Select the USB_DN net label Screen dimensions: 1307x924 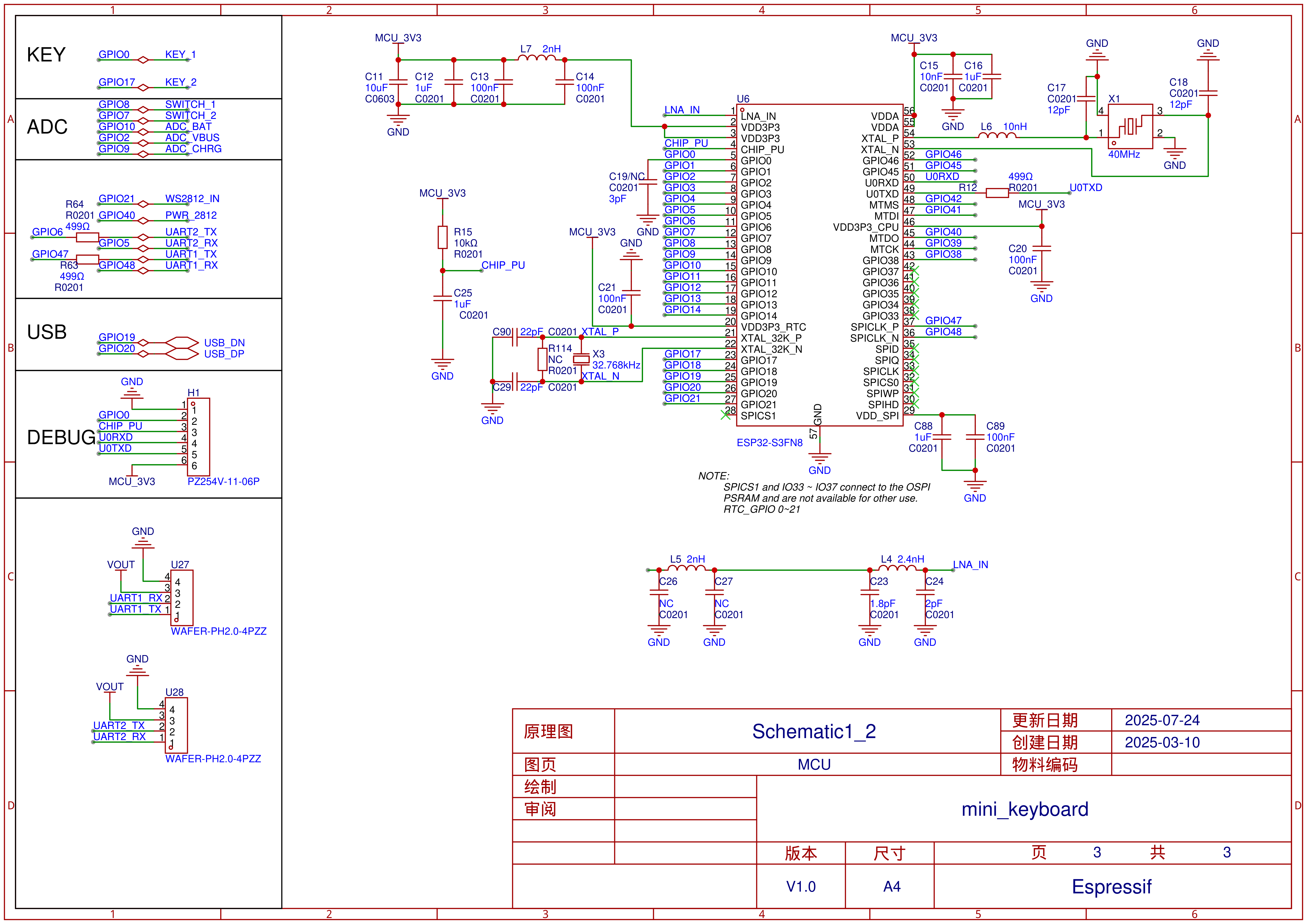point(224,343)
